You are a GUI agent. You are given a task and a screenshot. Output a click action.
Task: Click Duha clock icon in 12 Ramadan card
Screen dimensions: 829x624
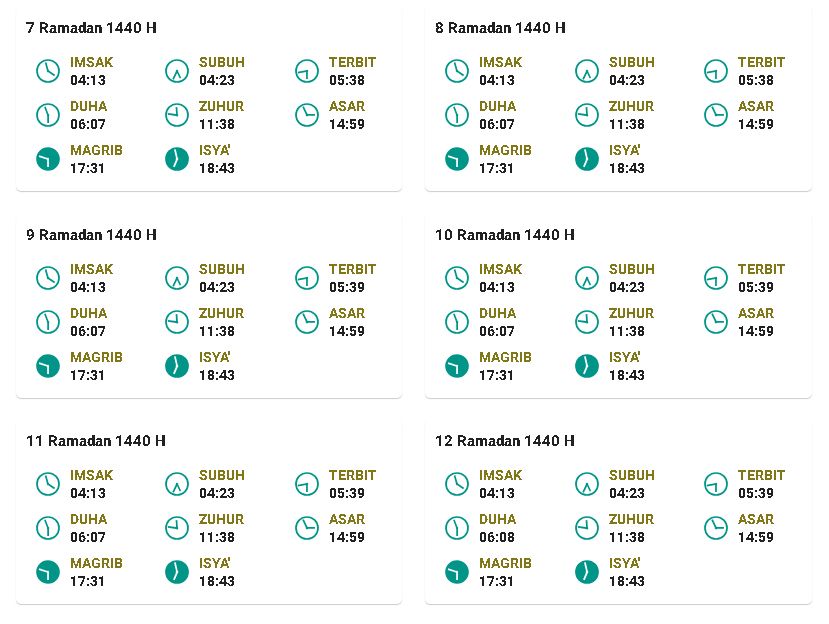point(457,528)
